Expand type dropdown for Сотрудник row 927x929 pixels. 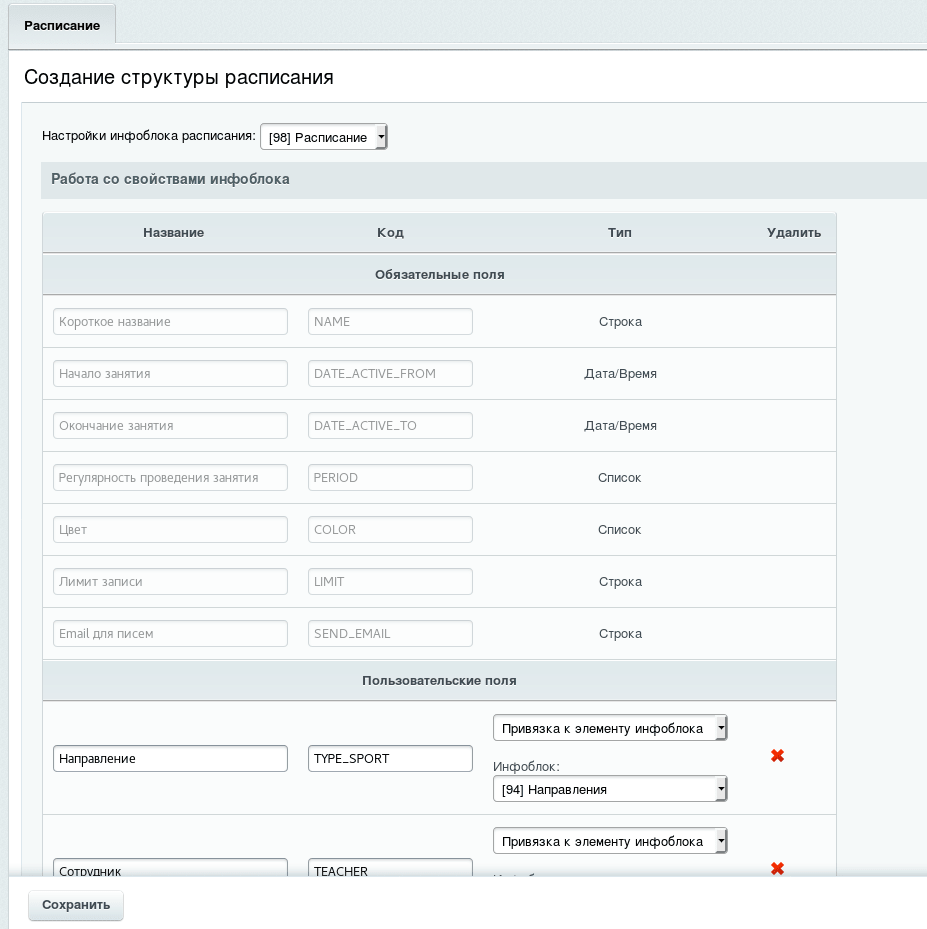click(610, 841)
